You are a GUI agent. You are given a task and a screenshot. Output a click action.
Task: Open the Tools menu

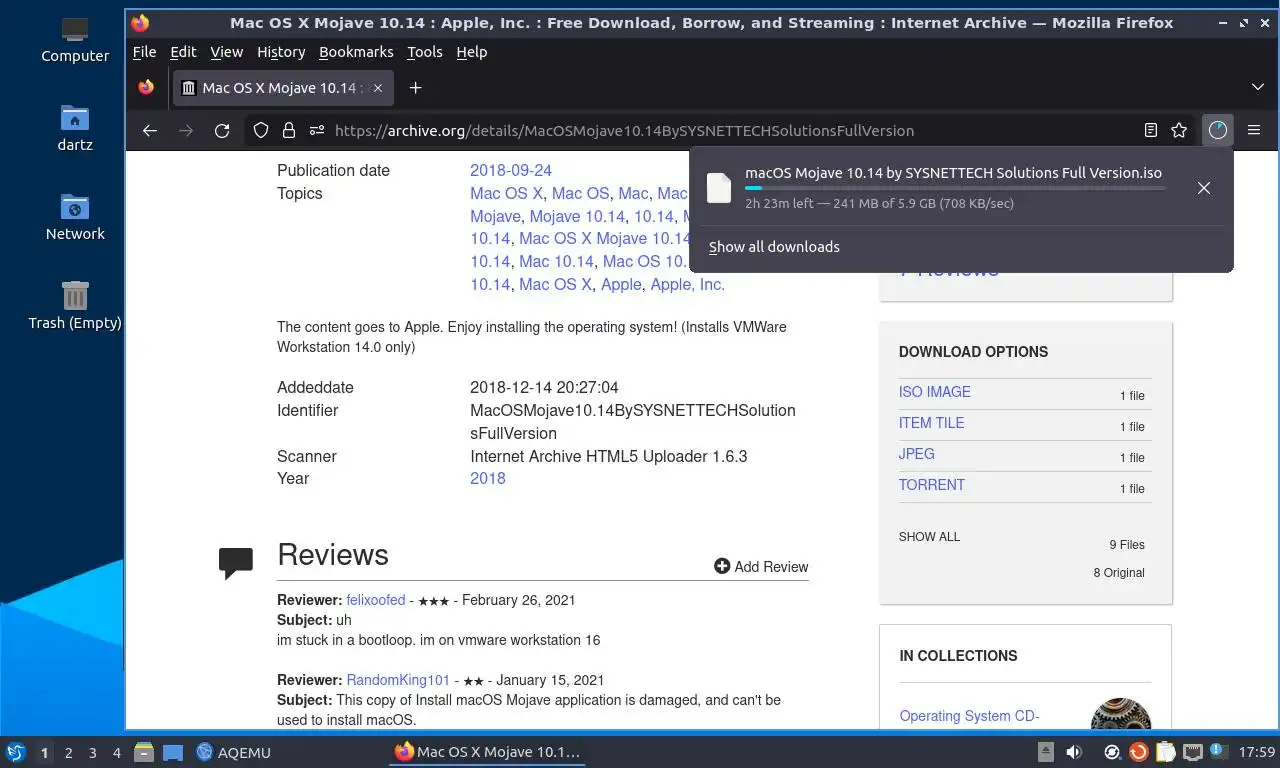424,52
